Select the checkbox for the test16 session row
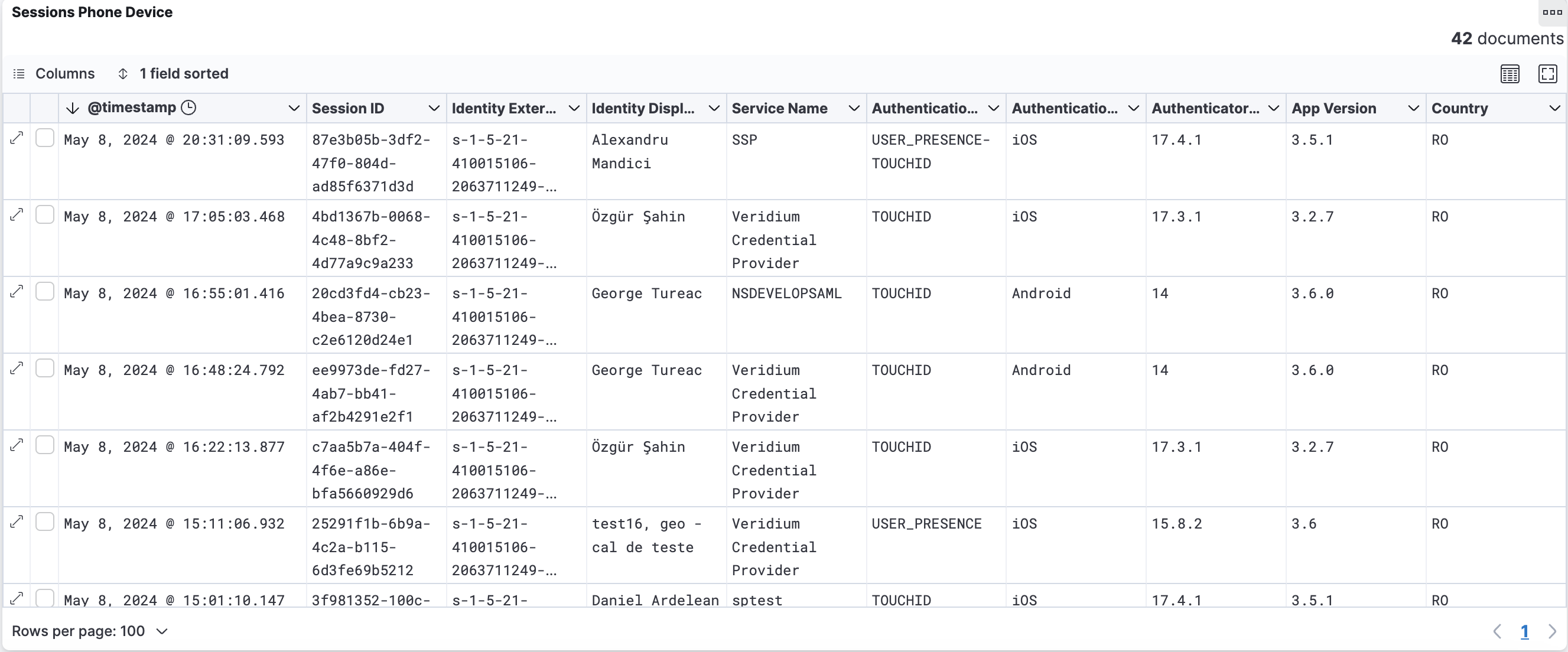Viewport: 1568px width, 652px height. pyautogui.click(x=45, y=521)
